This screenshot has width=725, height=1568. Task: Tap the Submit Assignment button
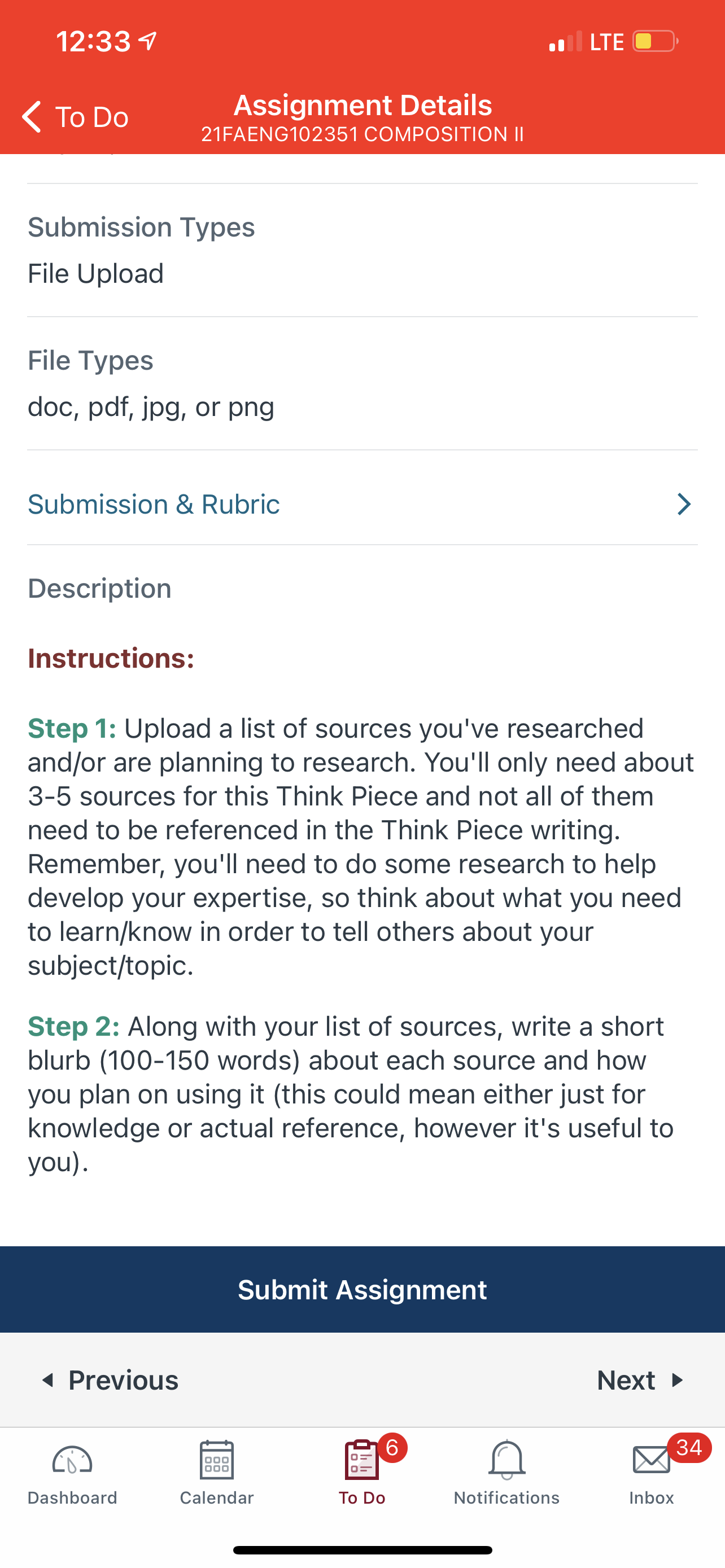tap(362, 1290)
